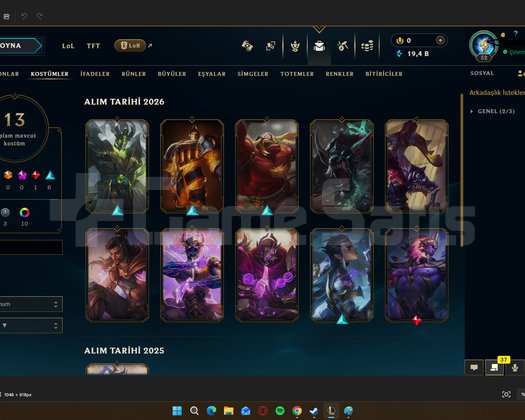Click the skin list vertical scrollbar
The height and width of the screenshot is (420, 525).
tap(462, 170)
